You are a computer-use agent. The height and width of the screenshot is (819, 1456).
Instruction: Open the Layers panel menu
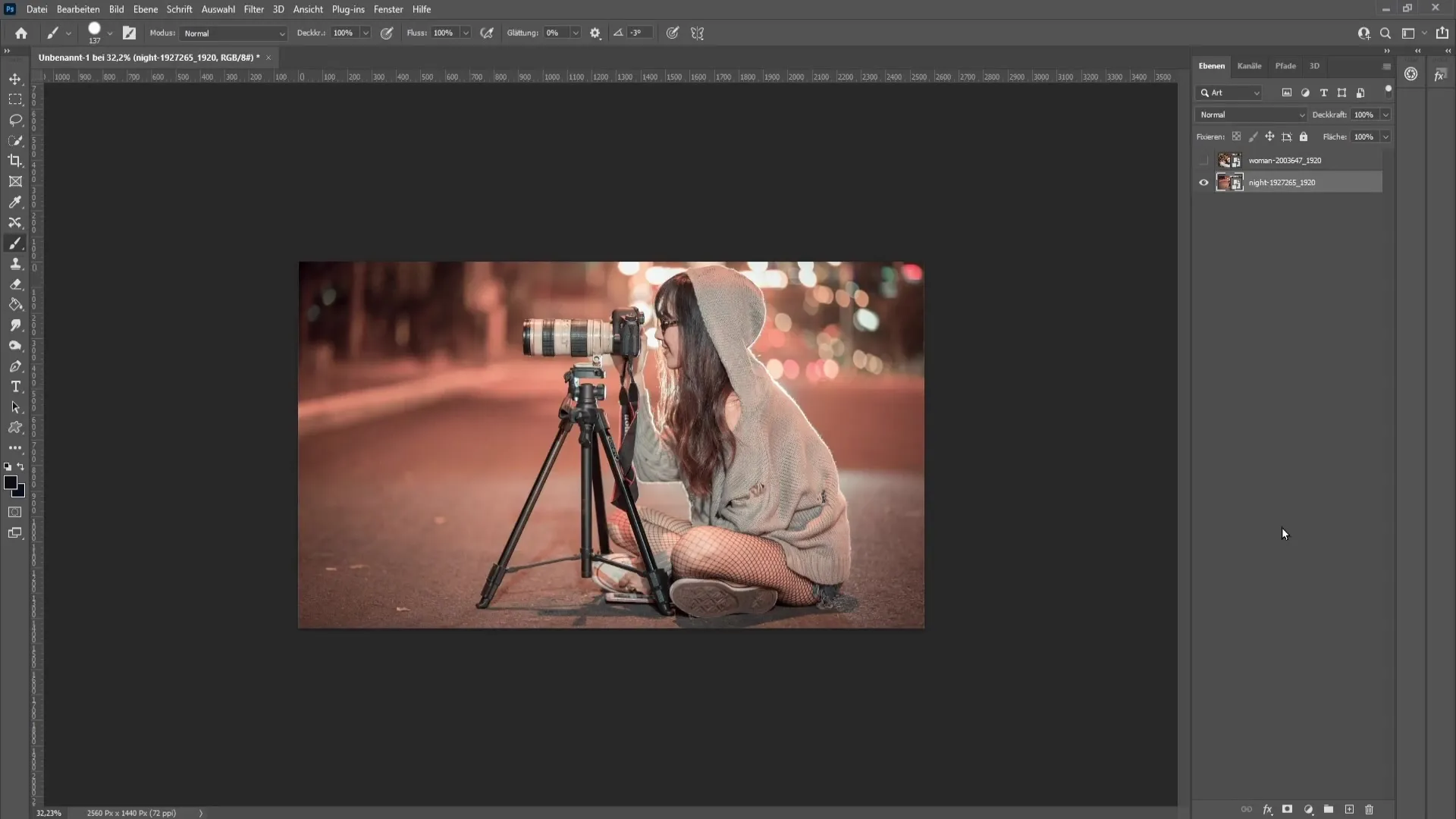(1387, 67)
